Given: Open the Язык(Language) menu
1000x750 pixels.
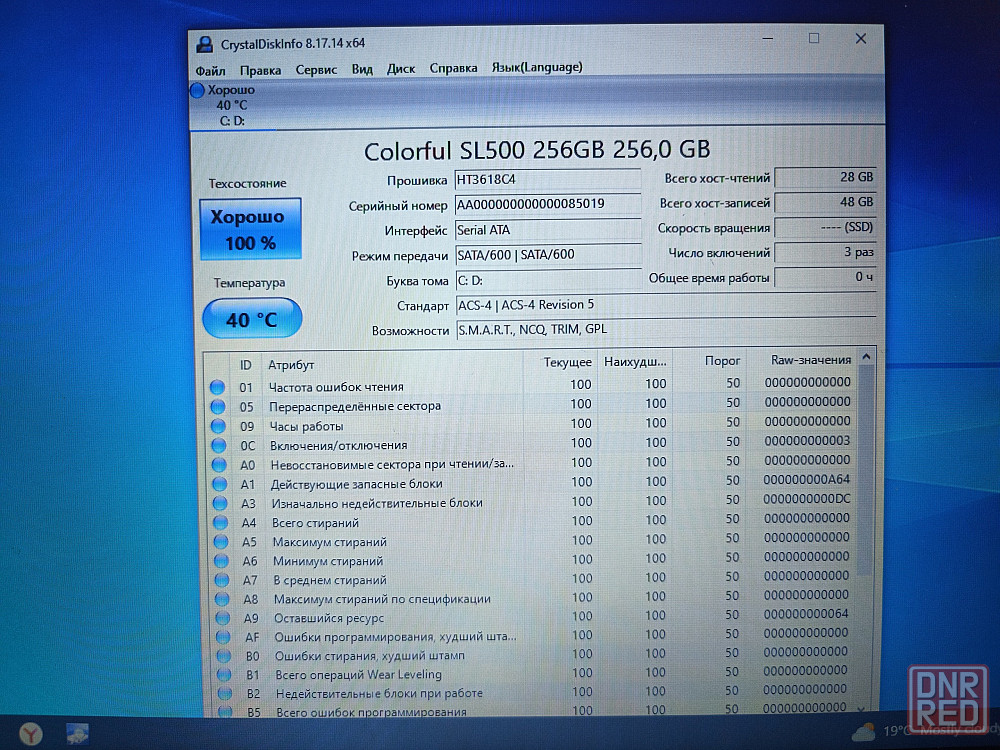Looking at the screenshot, I should 536,67.
